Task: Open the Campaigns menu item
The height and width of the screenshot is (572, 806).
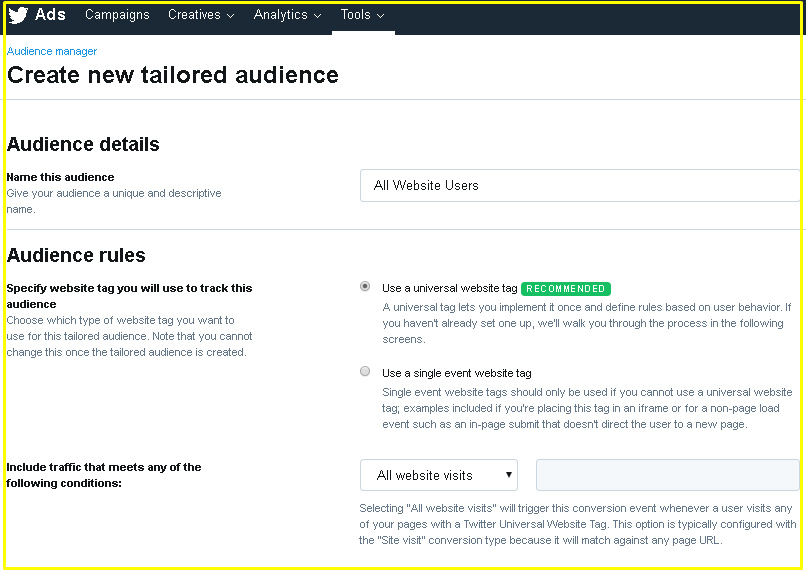Action: pyautogui.click(x=117, y=15)
